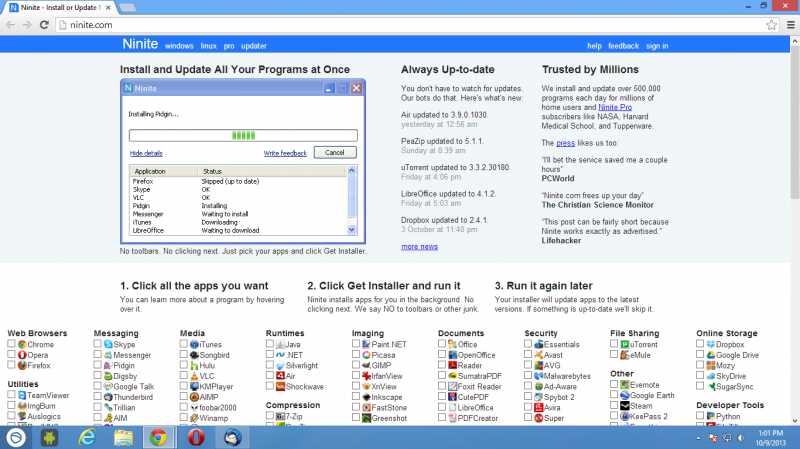
Task: Close the Ninite browser tab
Action: click(108, 8)
